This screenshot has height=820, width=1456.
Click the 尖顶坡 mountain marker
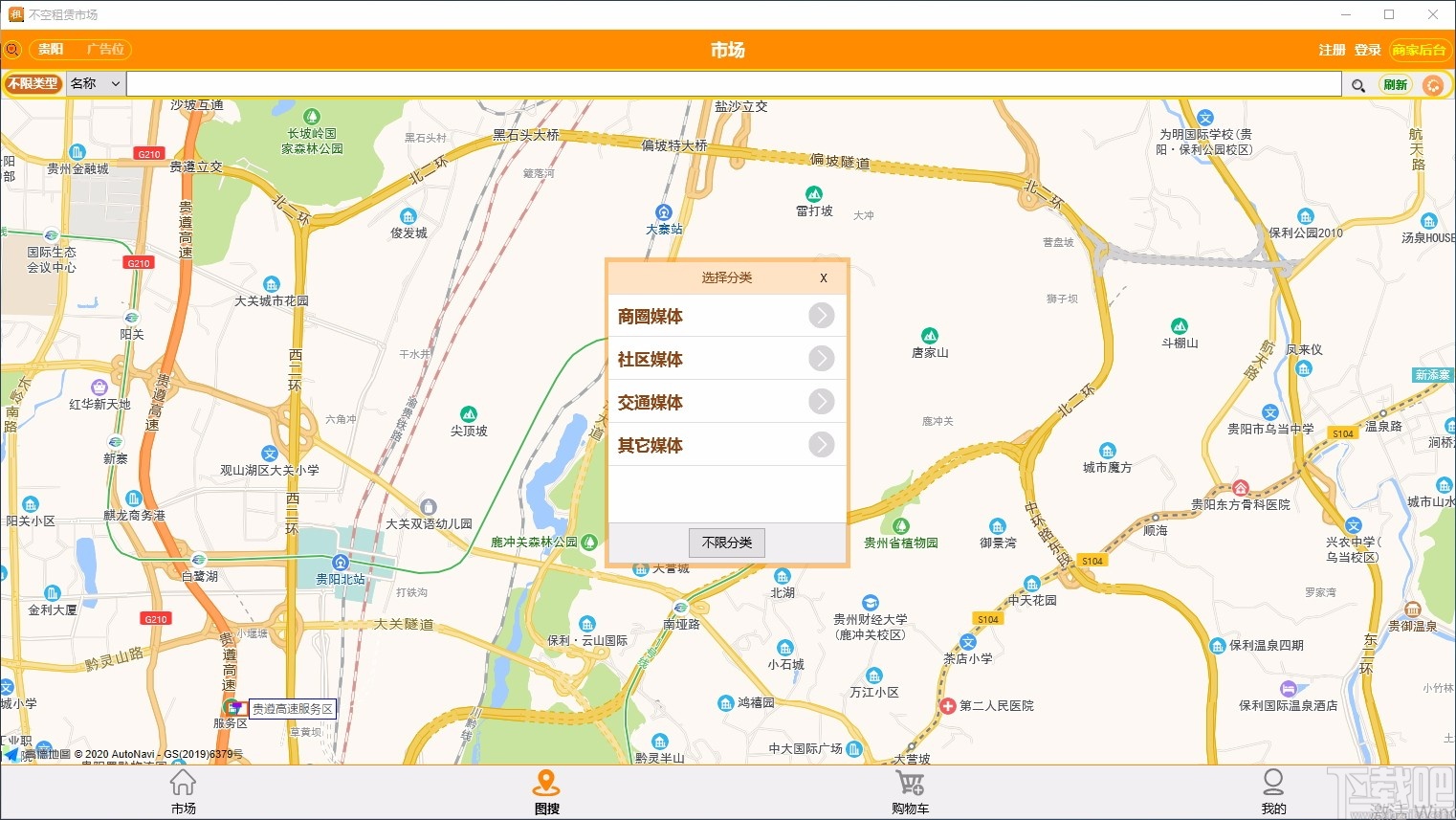point(469,414)
